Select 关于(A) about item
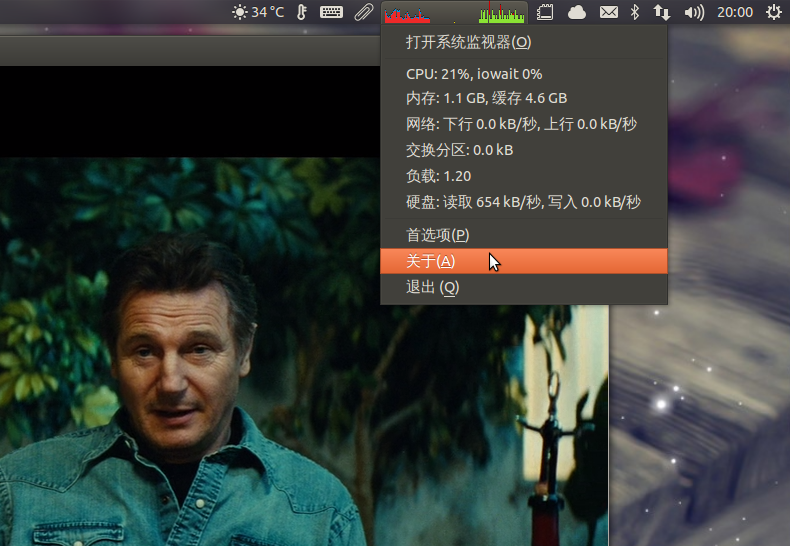 pyautogui.click(x=524, y=261)
